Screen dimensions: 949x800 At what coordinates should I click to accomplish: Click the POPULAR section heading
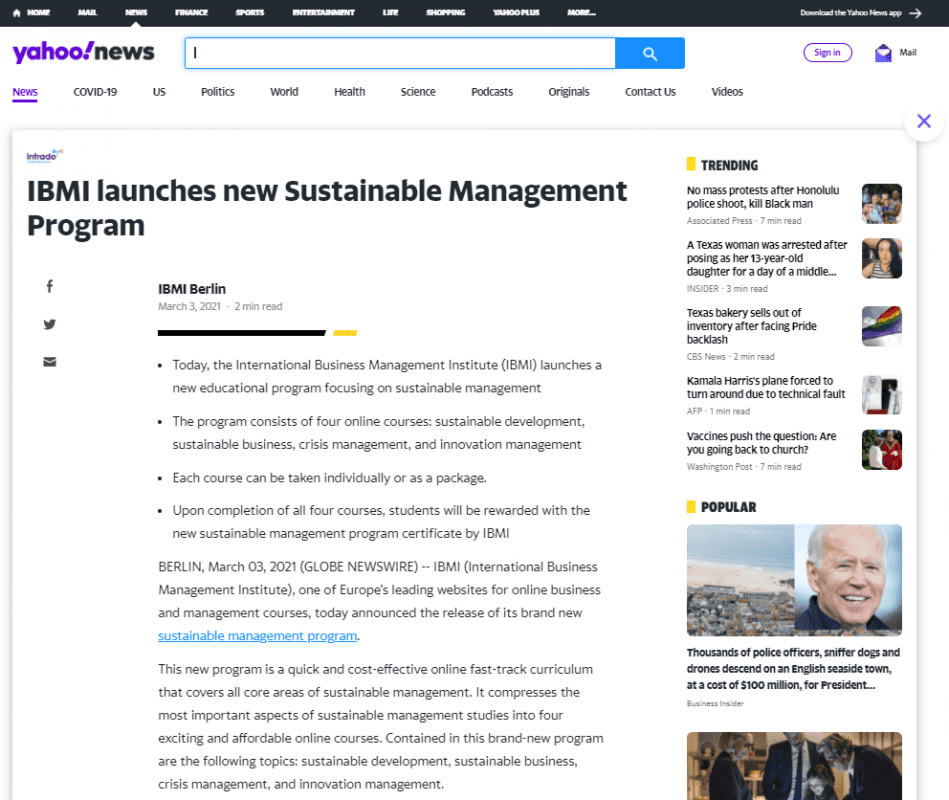(729, 507)
